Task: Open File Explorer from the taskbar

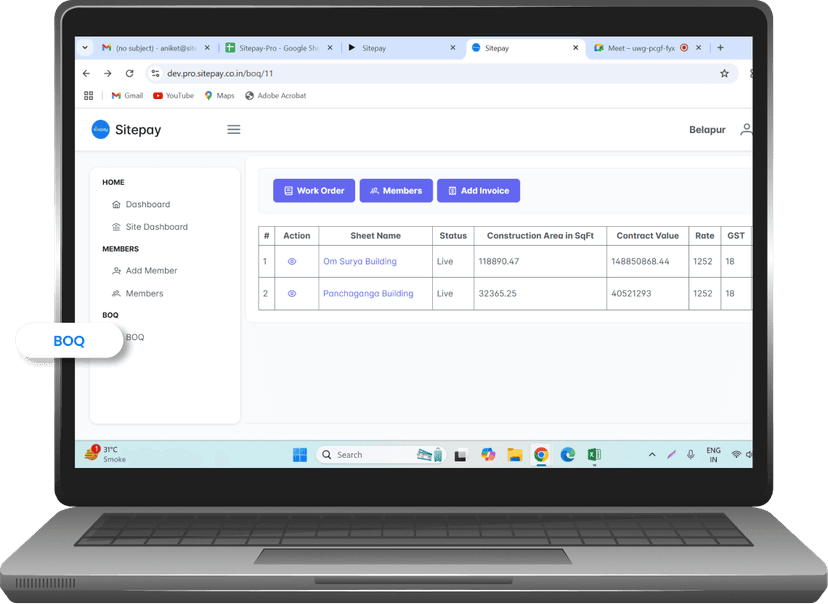Action: tap(515, 455)
